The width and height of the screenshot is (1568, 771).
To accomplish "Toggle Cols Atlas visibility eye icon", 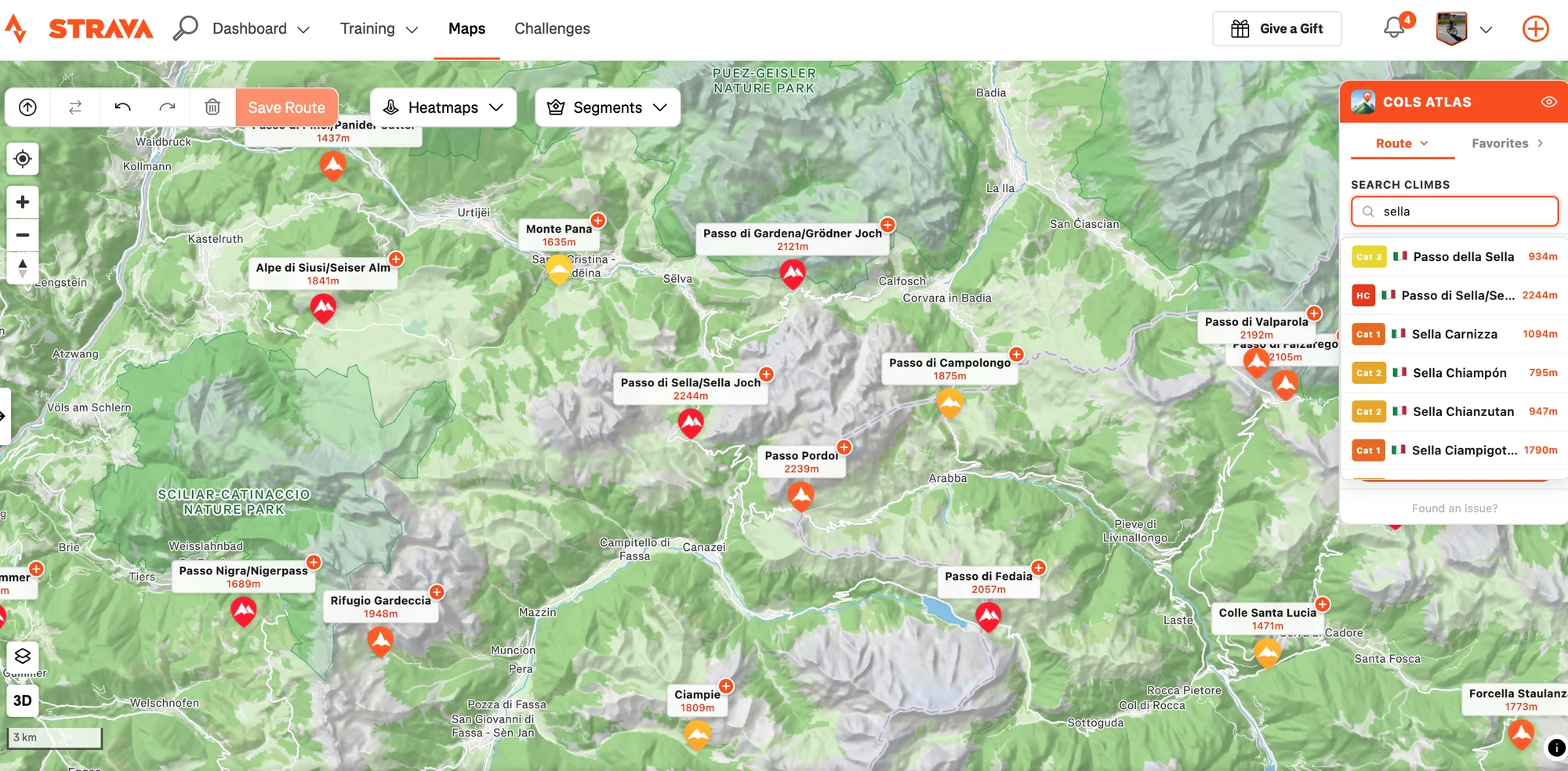I will 1548,102.
